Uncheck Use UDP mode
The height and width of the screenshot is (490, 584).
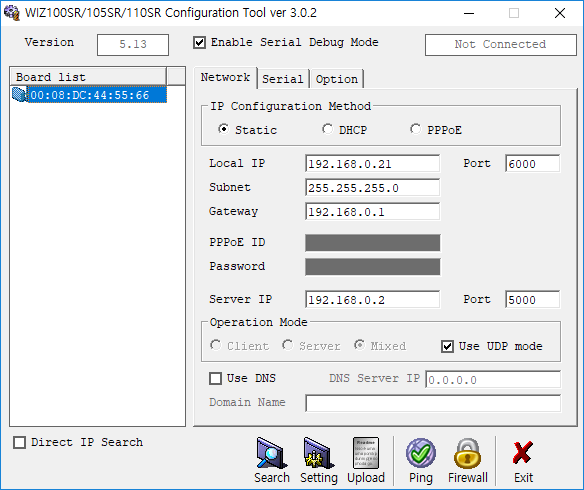point(447,346)
